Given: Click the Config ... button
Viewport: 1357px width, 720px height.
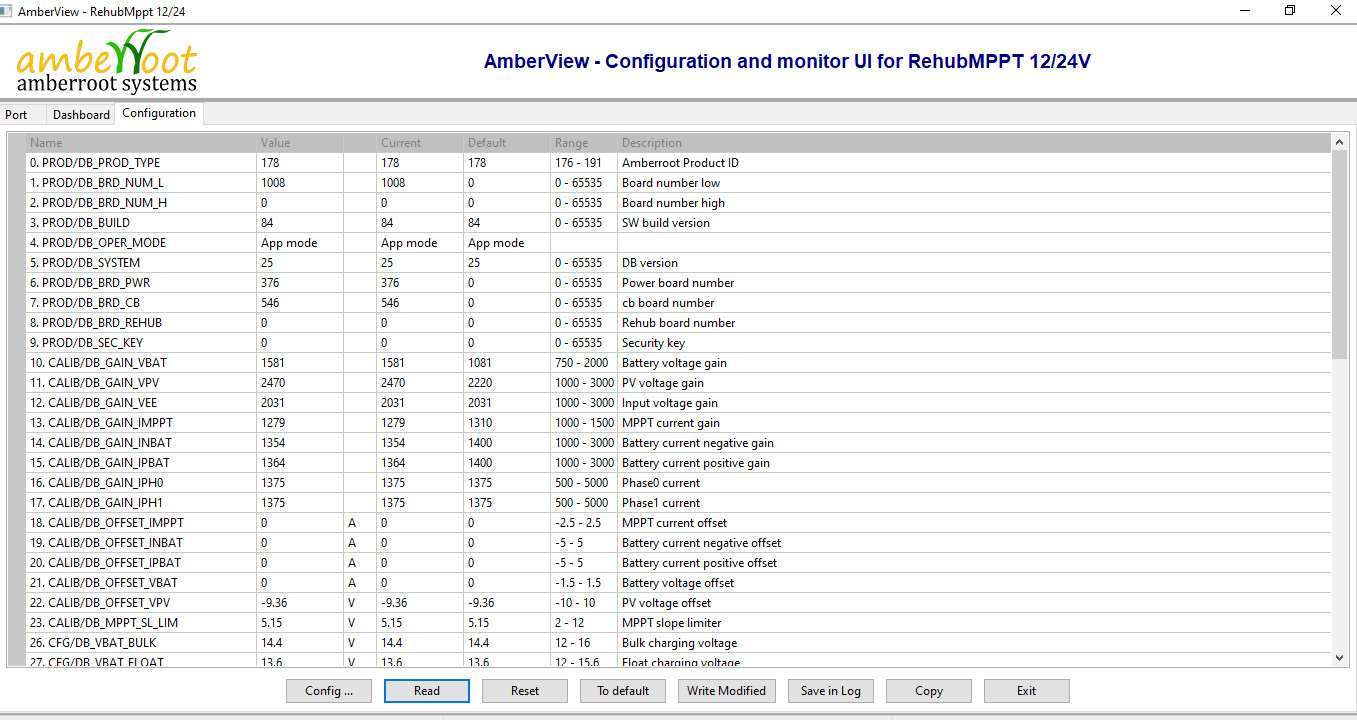Looking at the screenshot, I should pos(329,691).
